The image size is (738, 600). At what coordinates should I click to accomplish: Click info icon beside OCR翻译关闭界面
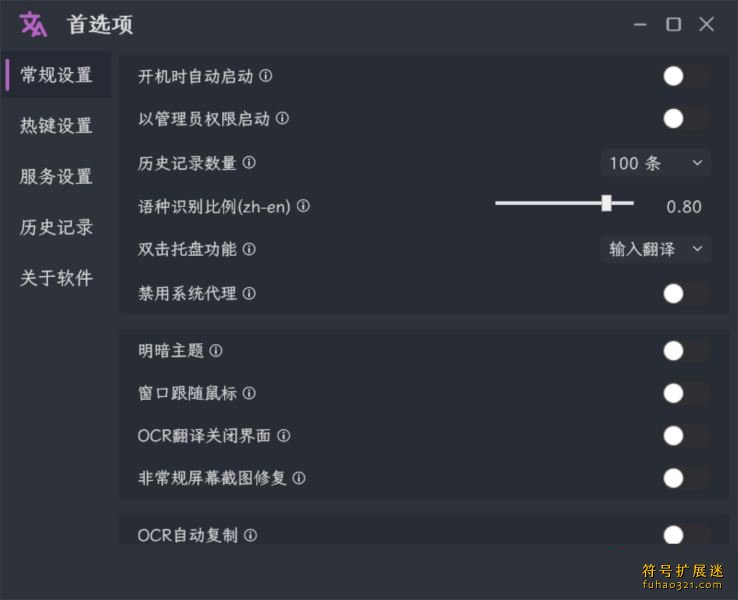(283, 436)
